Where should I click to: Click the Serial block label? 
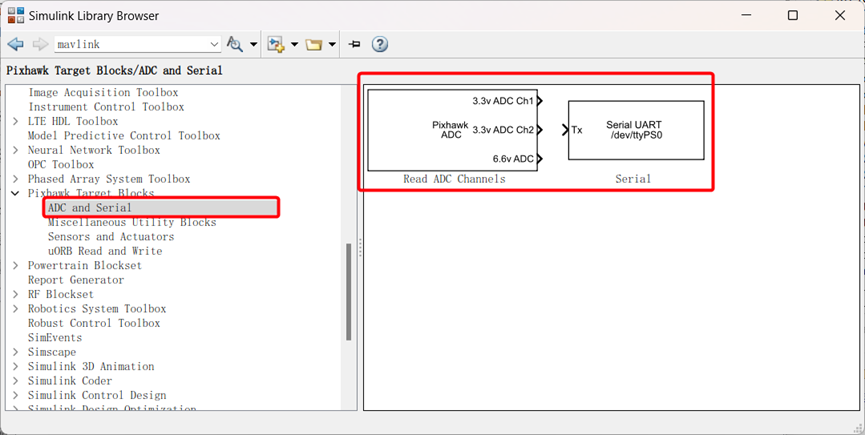click(x=633, y=179)
